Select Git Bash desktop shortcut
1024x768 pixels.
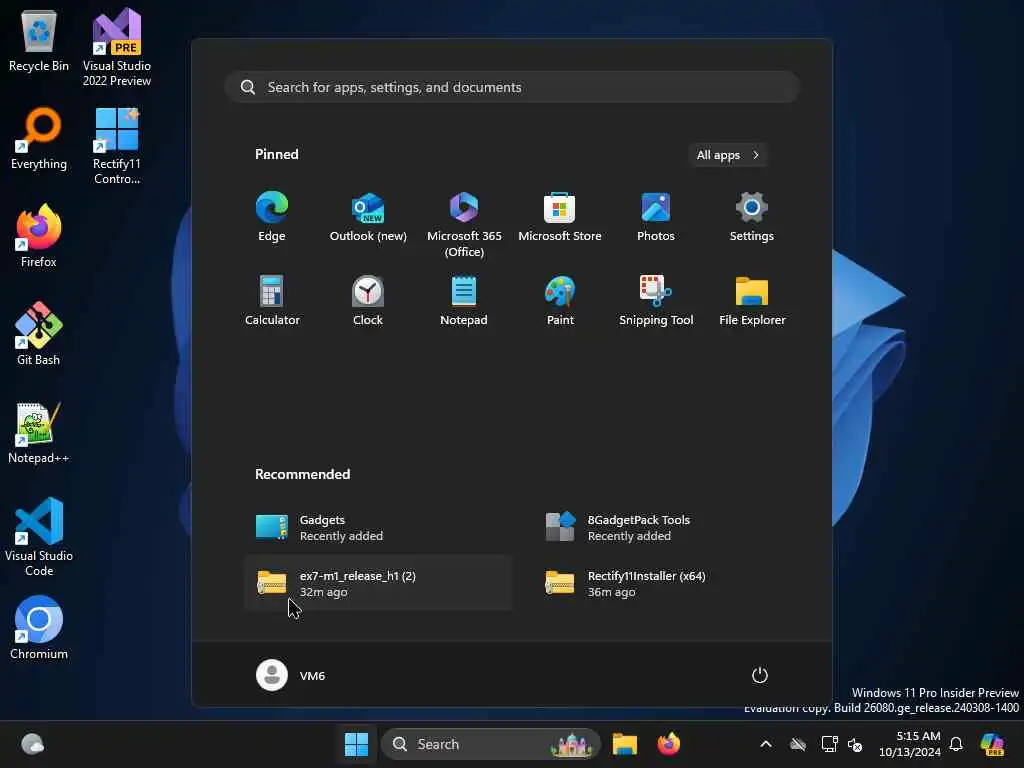pyautogui.click(x=39, y=334)
